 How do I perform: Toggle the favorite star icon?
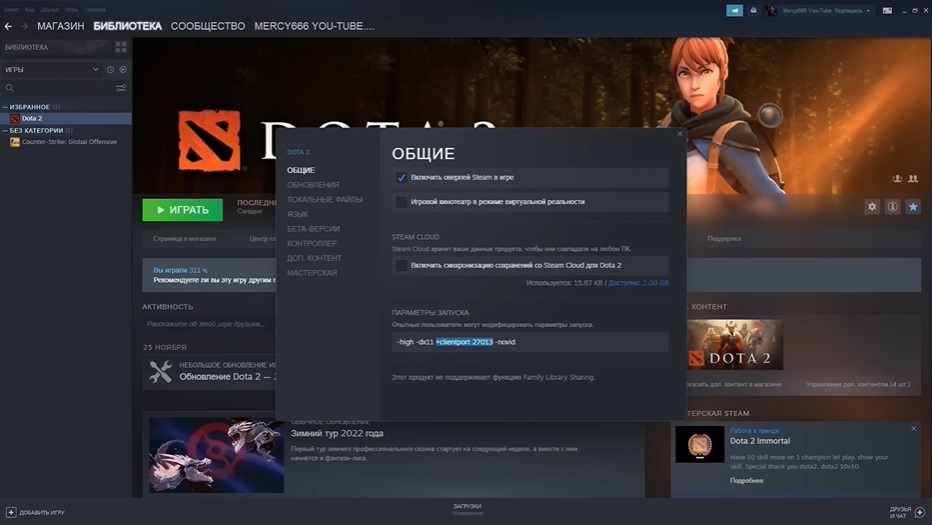tap(912, 207)
